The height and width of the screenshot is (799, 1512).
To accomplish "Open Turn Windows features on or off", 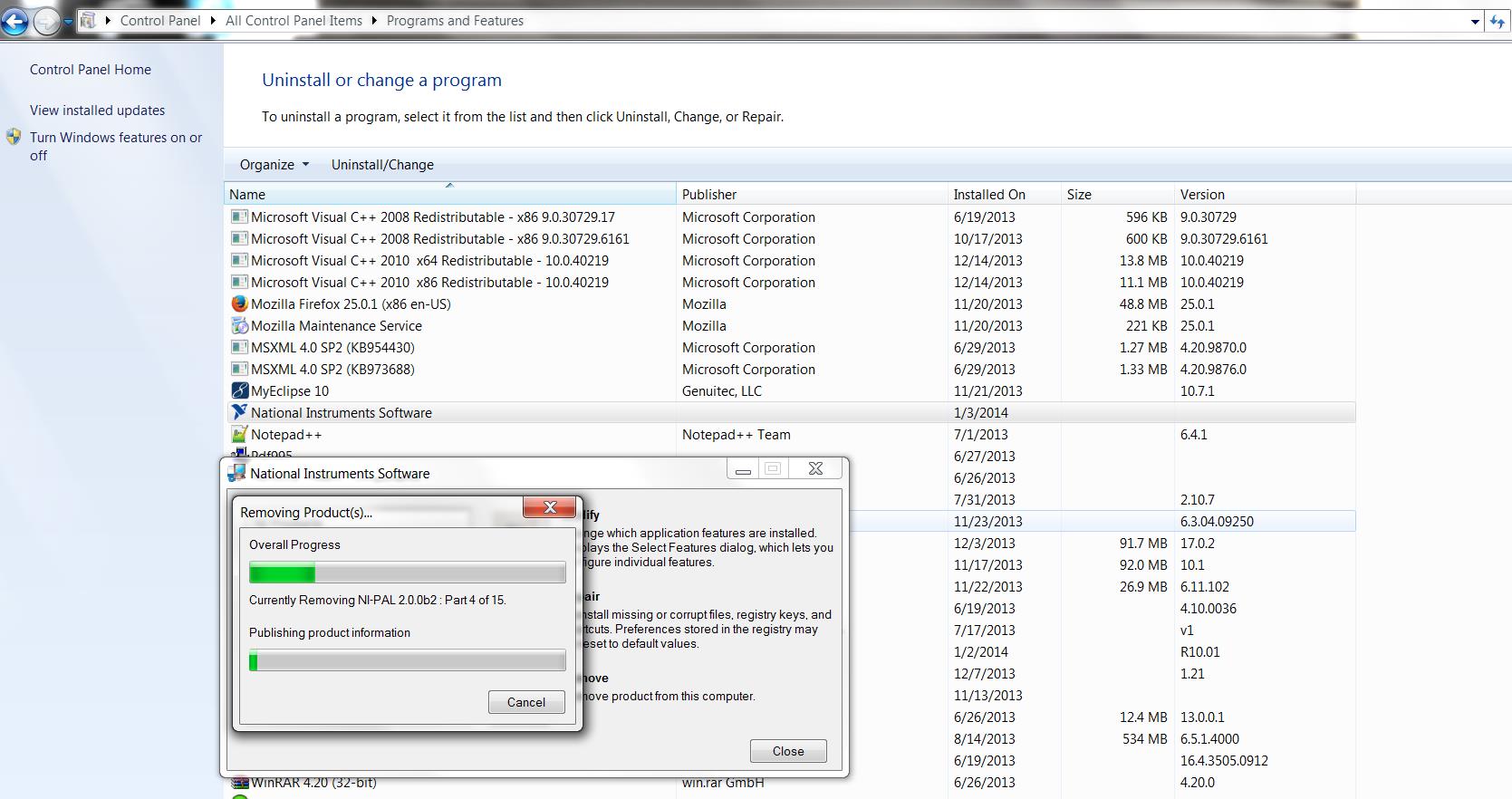I will (x=116, y=147).
